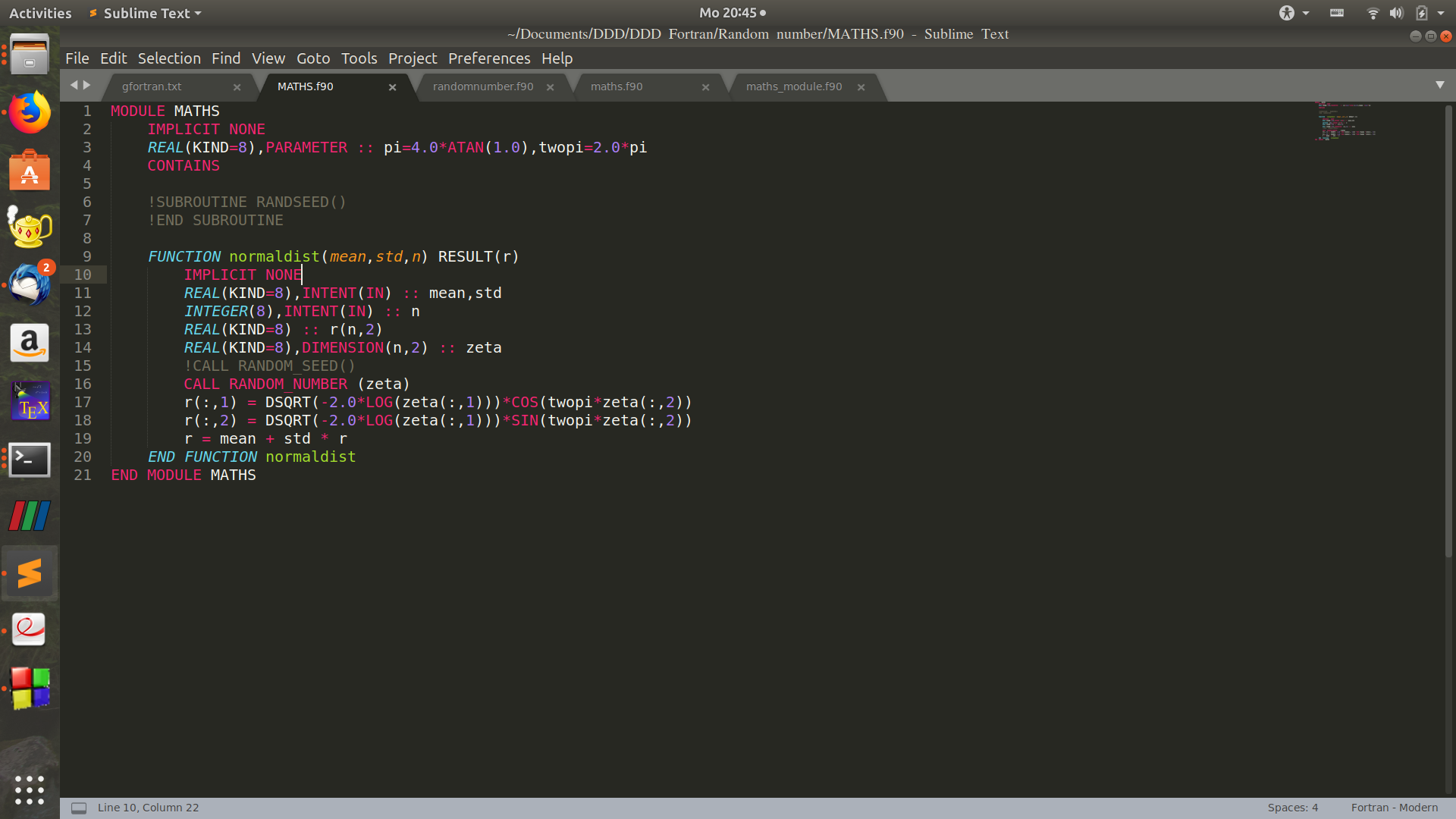Image resolution: width=1456 pixels, height=819 pixels.
Task: Click the 'END MODULE MATHS' line
Action: click(x=184, y=475)
